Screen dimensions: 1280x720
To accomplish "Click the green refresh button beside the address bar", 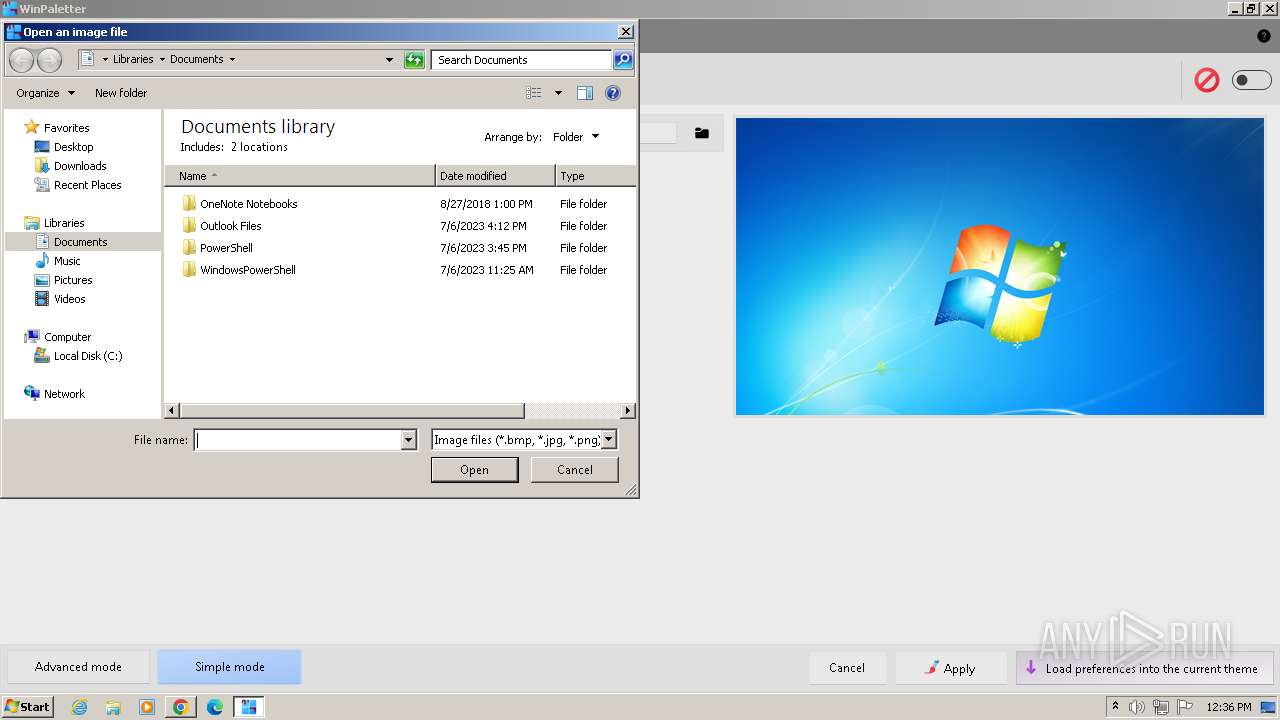I will tap(414, 60).
